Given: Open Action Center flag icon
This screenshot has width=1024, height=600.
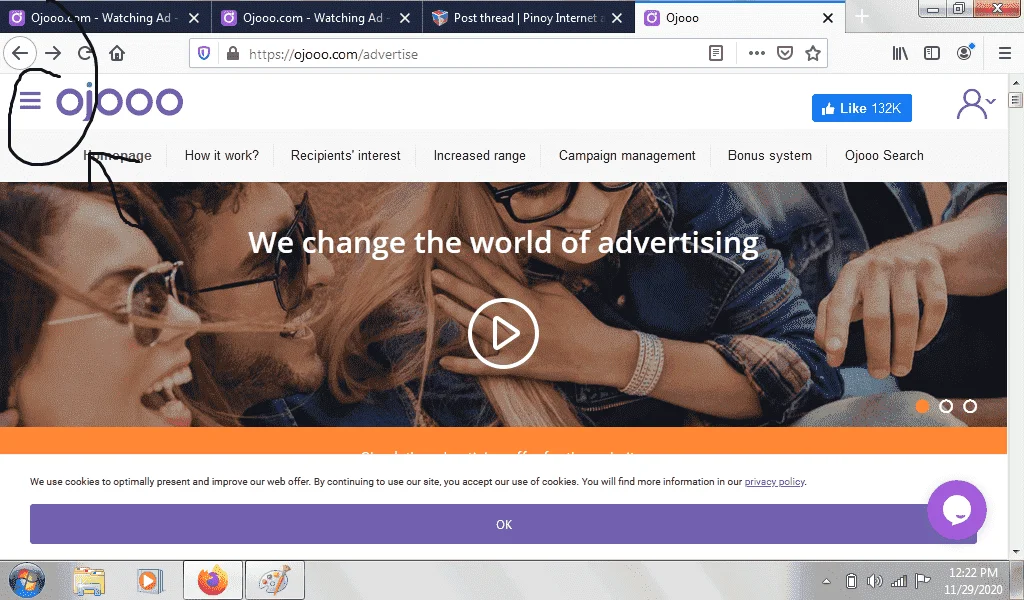Looking at the screenshot, I should 923,580.
